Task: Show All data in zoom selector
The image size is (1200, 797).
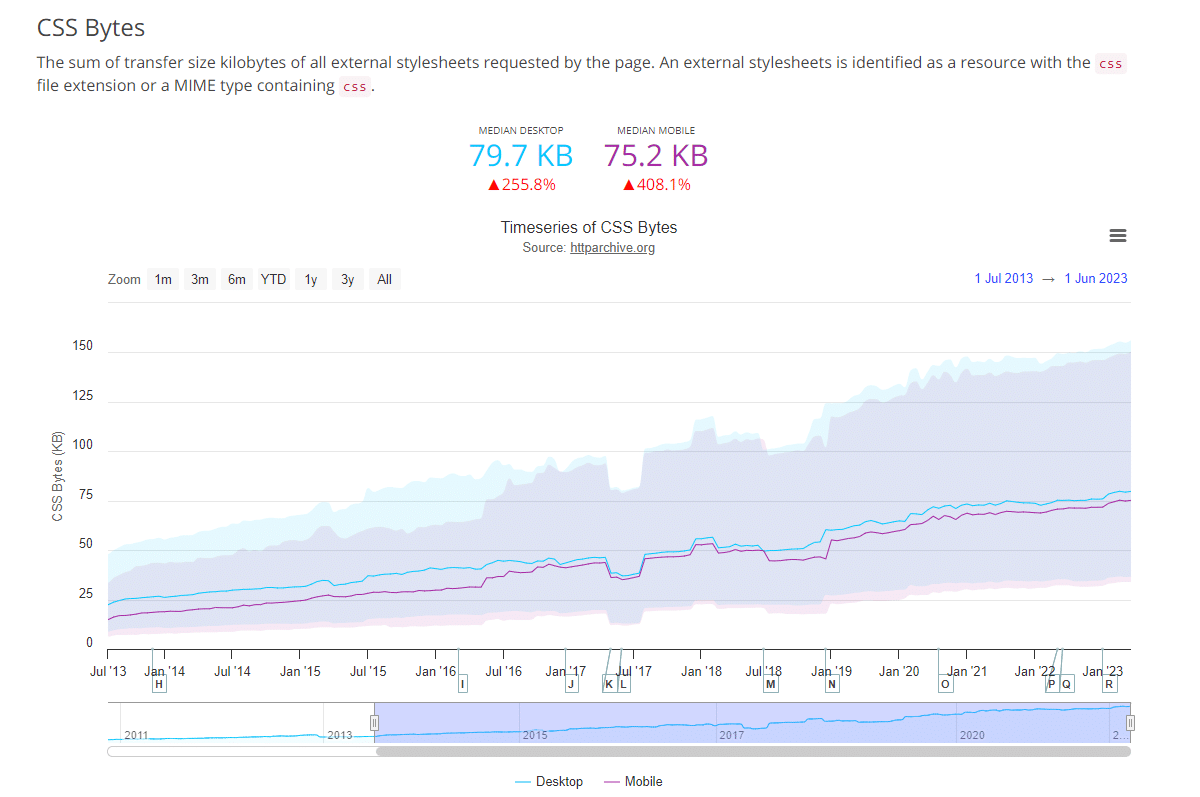Action: (x=384, y=279)
